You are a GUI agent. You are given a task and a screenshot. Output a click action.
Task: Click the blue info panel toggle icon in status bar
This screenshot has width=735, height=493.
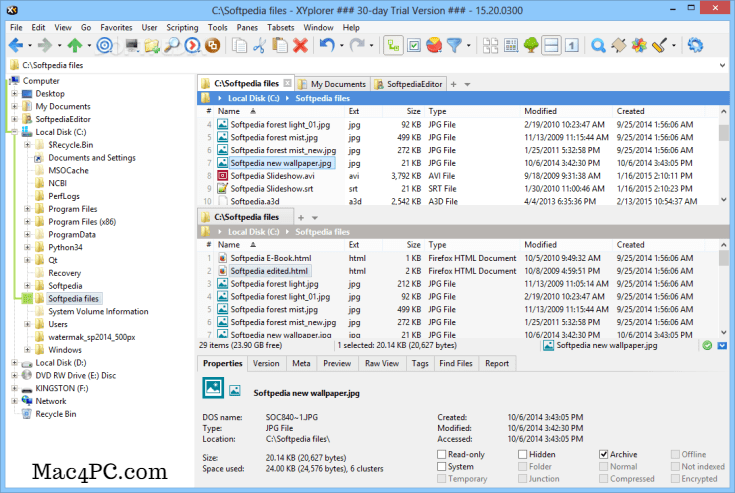coord(722,345)
